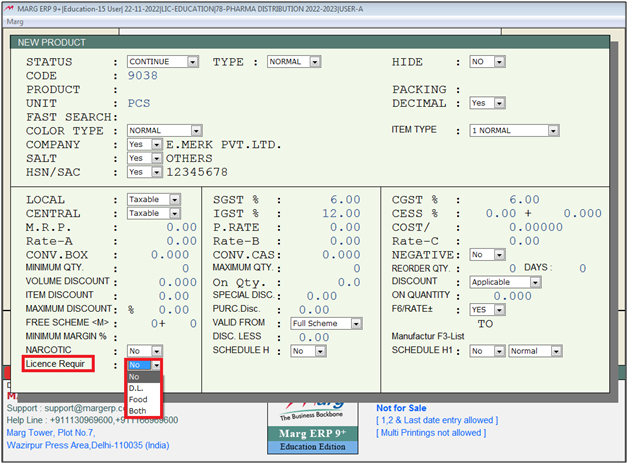The image size is (629, 464).
Task: Click the 1,2 & Last date entry allowed link
Action: point(437,420)
